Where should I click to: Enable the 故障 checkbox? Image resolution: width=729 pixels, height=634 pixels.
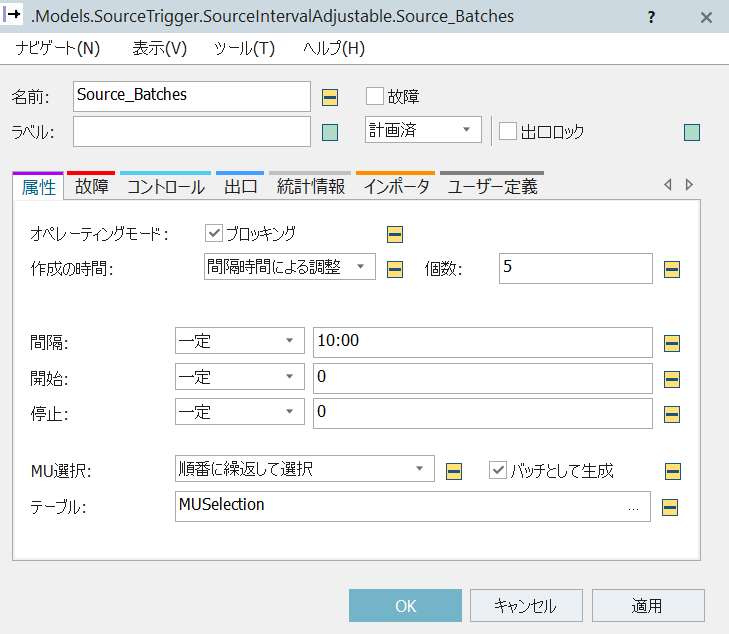point(375,96)
